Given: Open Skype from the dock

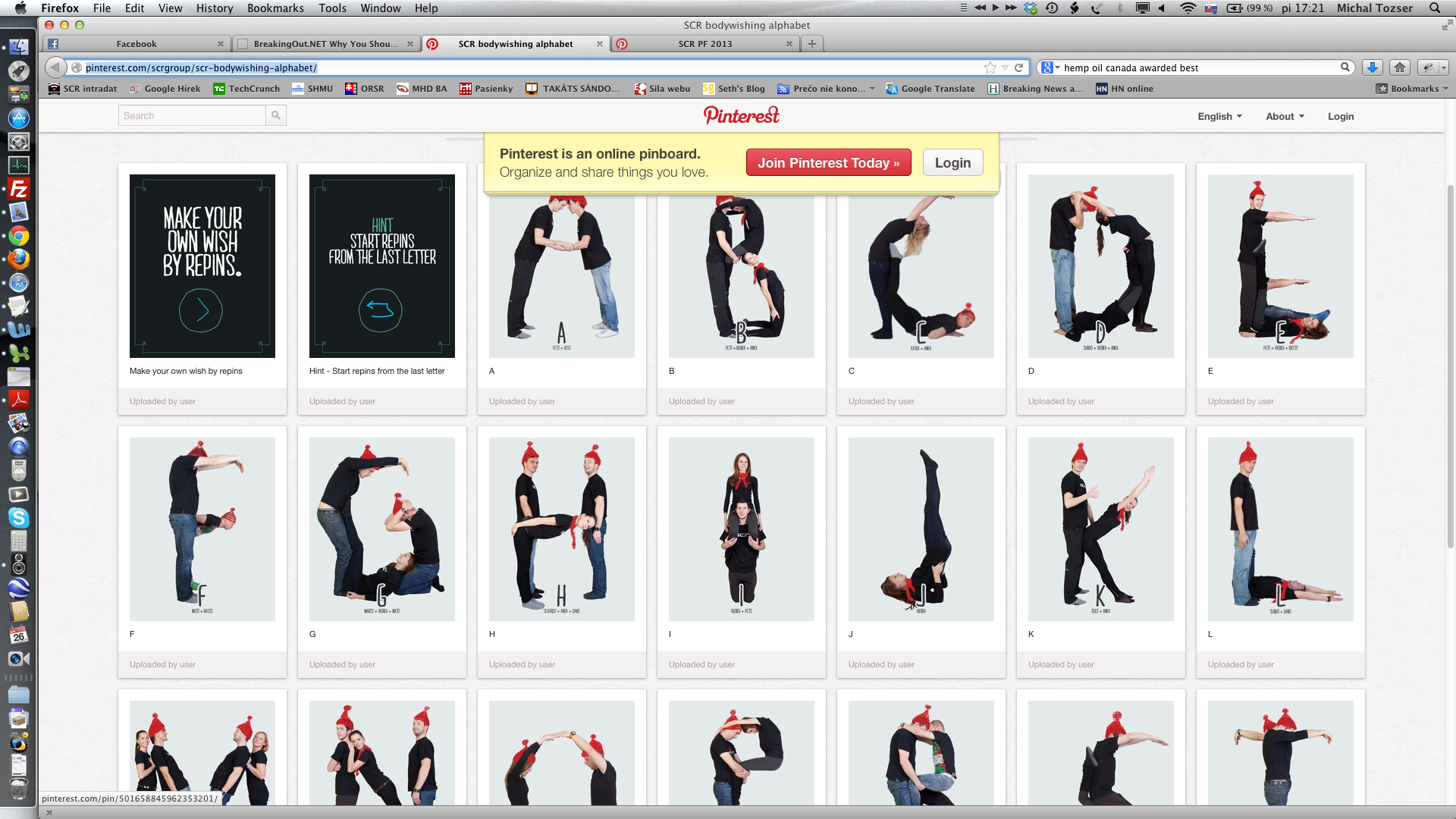Looking at the screenshot, I should pyautogui.click(x=19, y=518).
